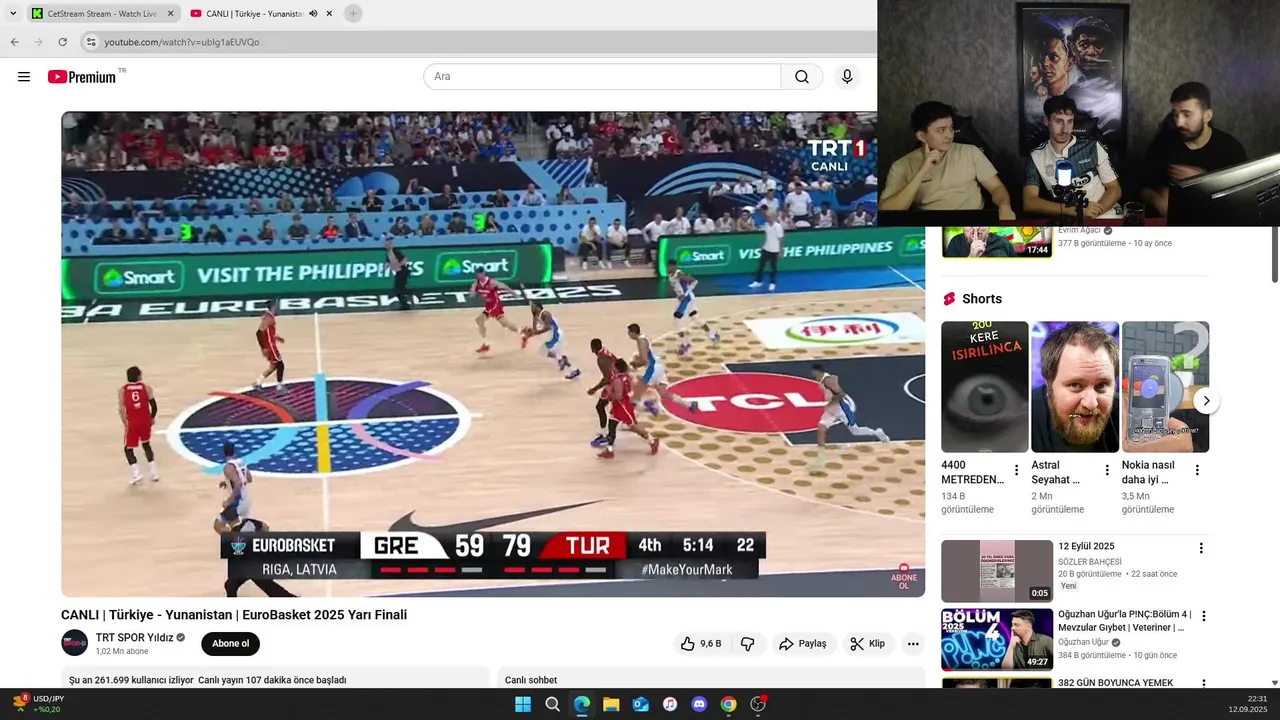Click the ABONE OL watermark in video
Viewport: 1280px width, 720px height.
[904, 577]
